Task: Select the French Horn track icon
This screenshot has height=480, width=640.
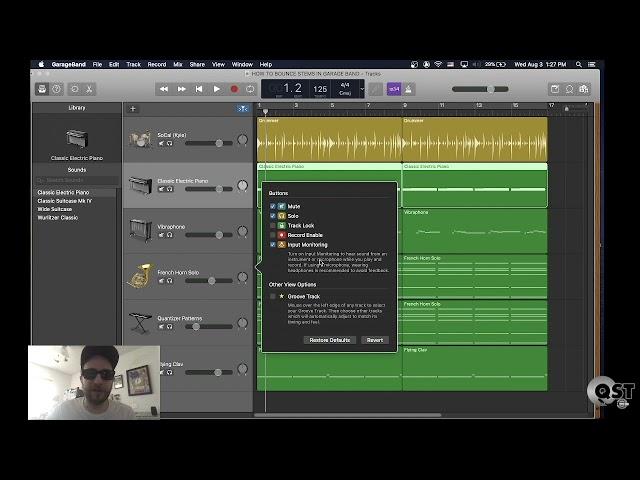Action: pos(140,276)
